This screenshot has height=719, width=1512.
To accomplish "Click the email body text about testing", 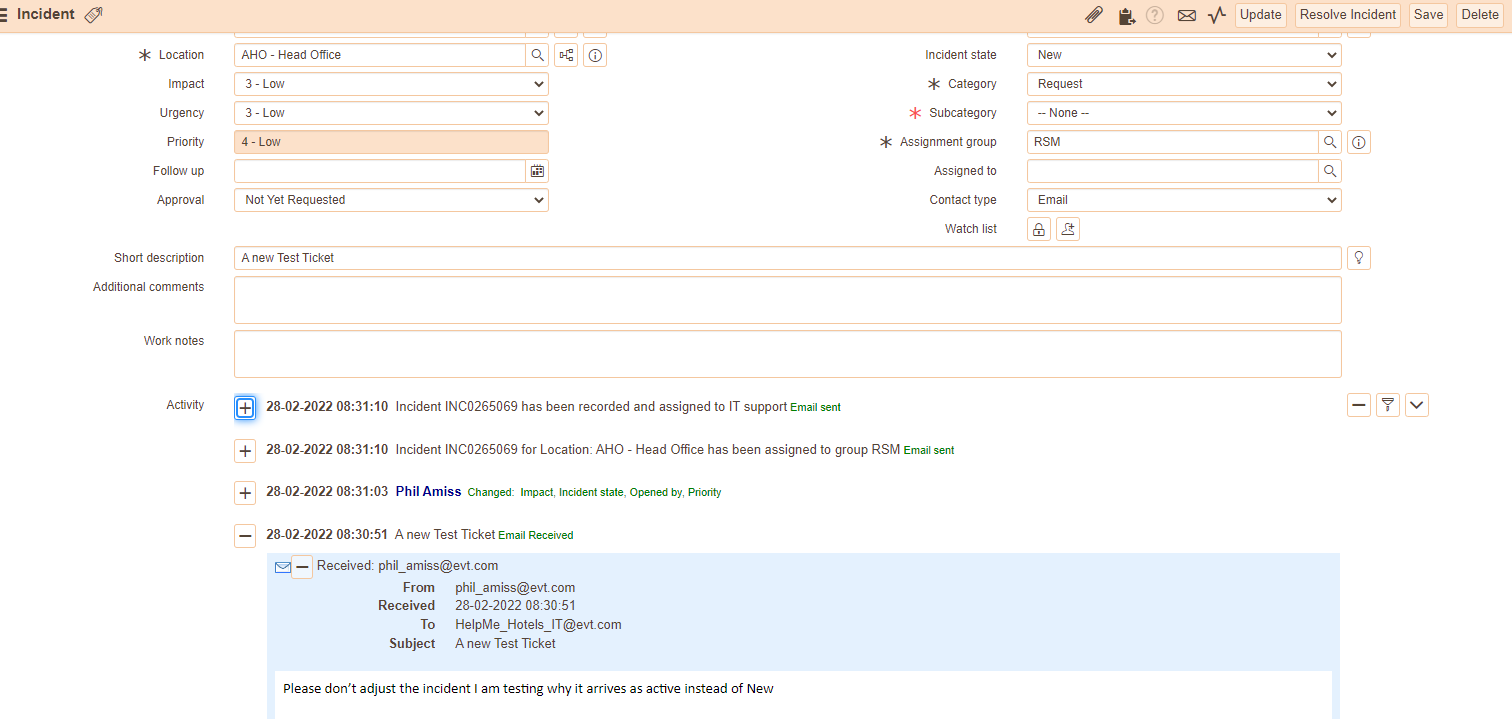I will [x=528, y=688].
